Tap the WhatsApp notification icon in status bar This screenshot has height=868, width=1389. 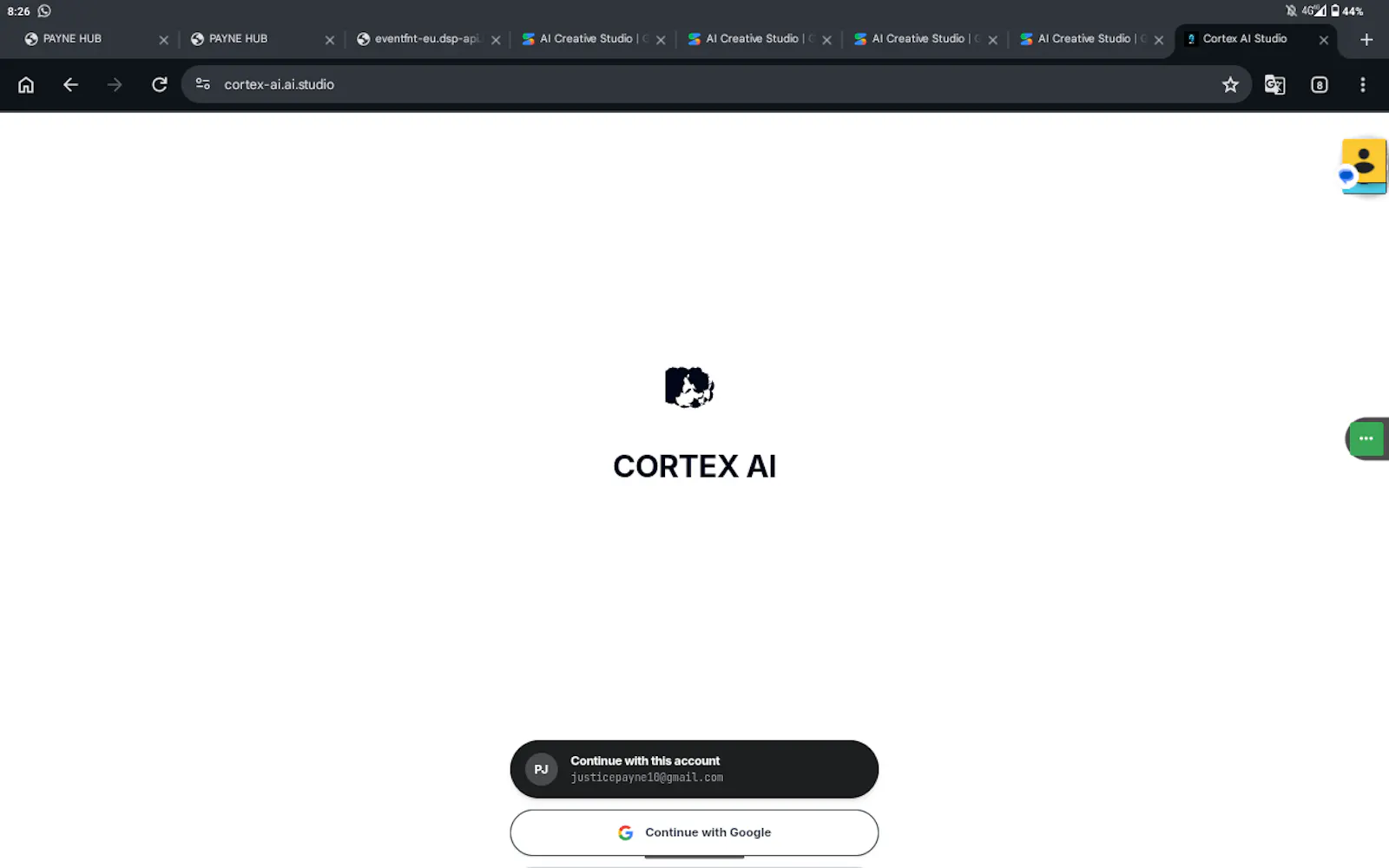point(44,11)
